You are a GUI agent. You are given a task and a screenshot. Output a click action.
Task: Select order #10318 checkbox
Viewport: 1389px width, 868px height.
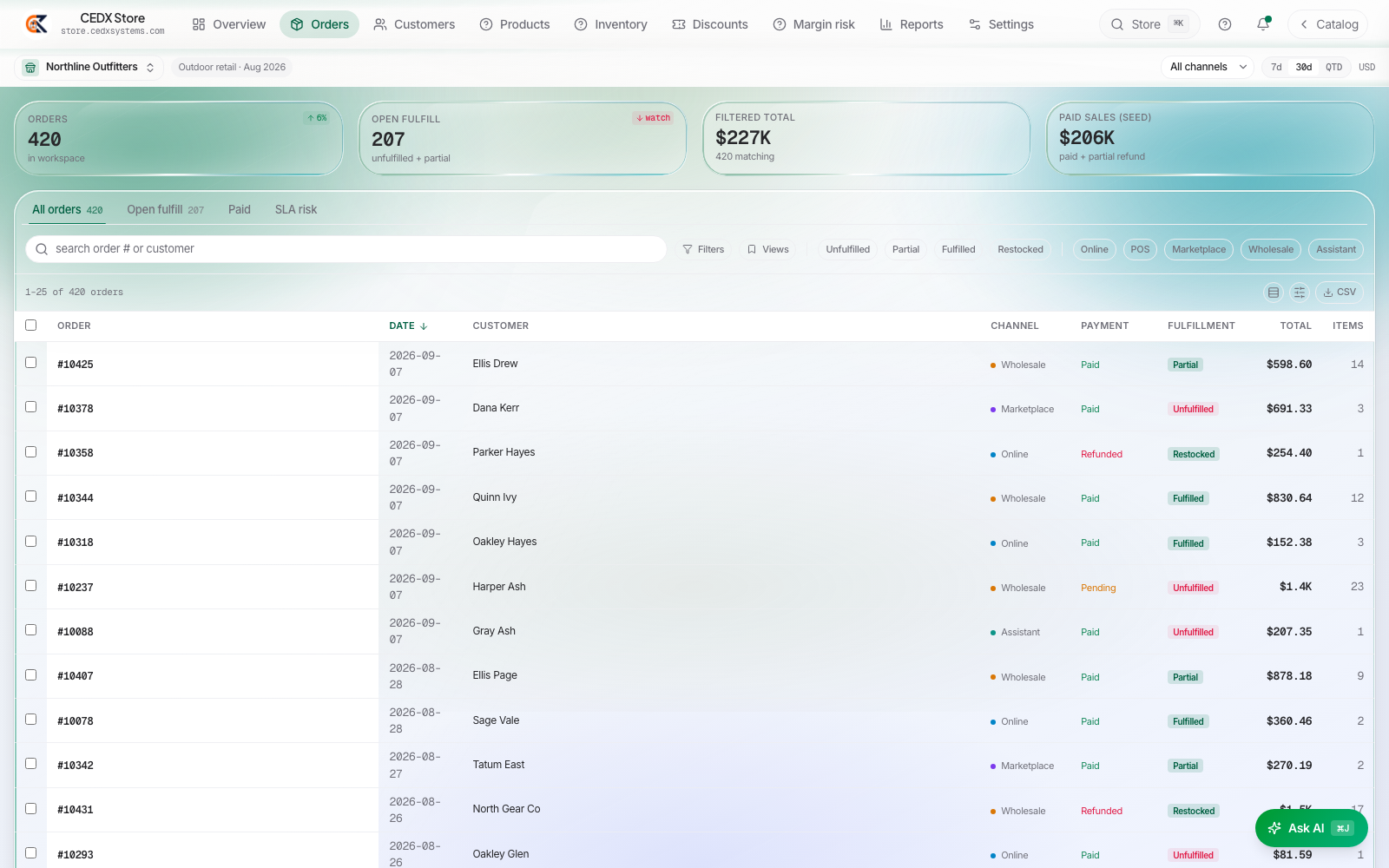(x=31, y=542)
